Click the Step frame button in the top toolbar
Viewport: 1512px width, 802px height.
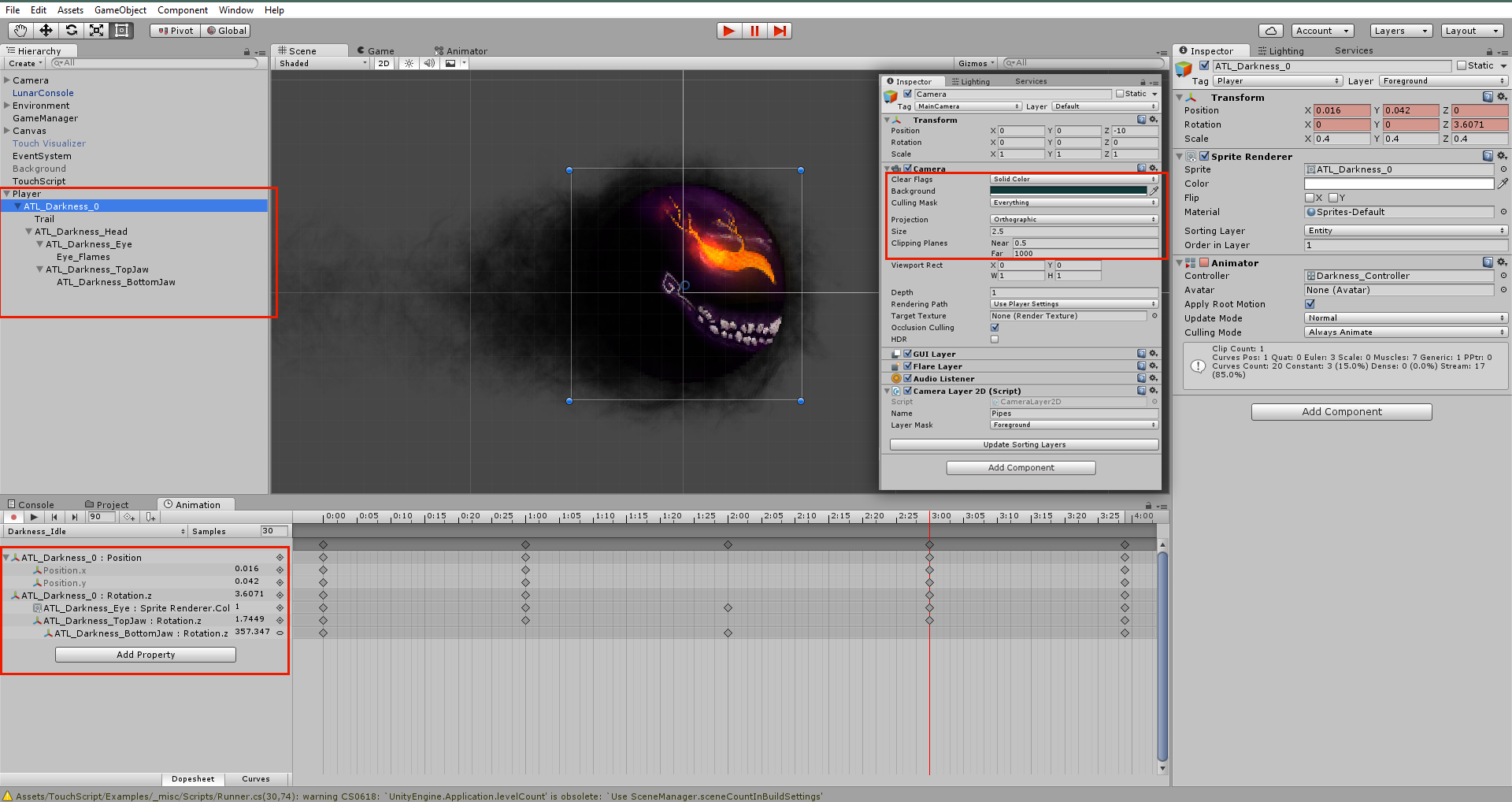(x=780, y=31)
